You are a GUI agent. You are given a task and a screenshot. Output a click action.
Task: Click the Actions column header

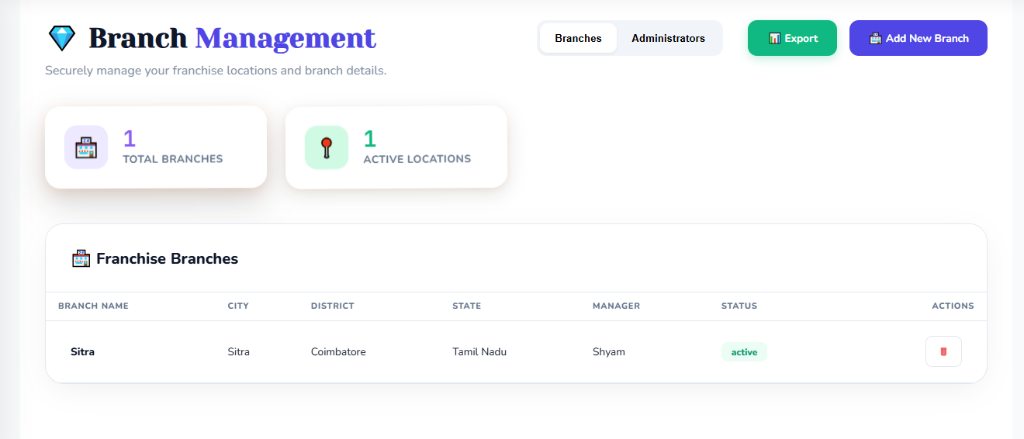(x=953, y=306)
